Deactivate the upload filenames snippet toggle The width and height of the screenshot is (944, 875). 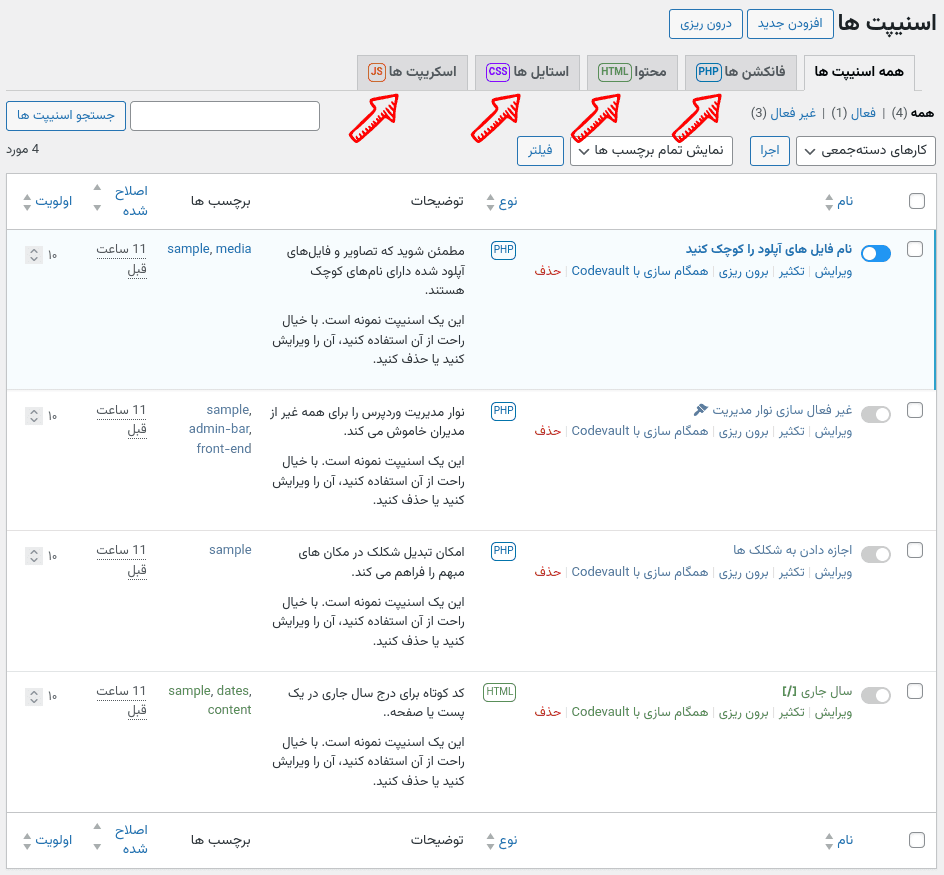coord(876,254)
